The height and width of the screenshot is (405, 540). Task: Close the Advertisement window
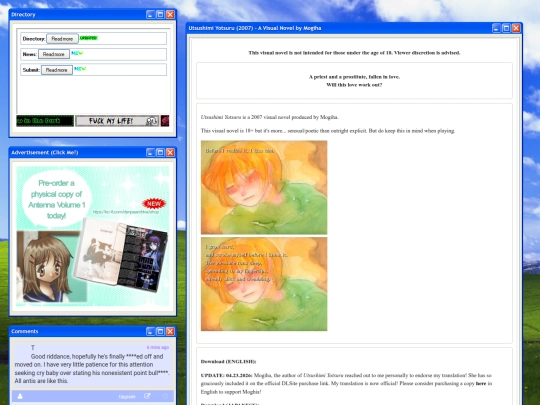(170, 152)
